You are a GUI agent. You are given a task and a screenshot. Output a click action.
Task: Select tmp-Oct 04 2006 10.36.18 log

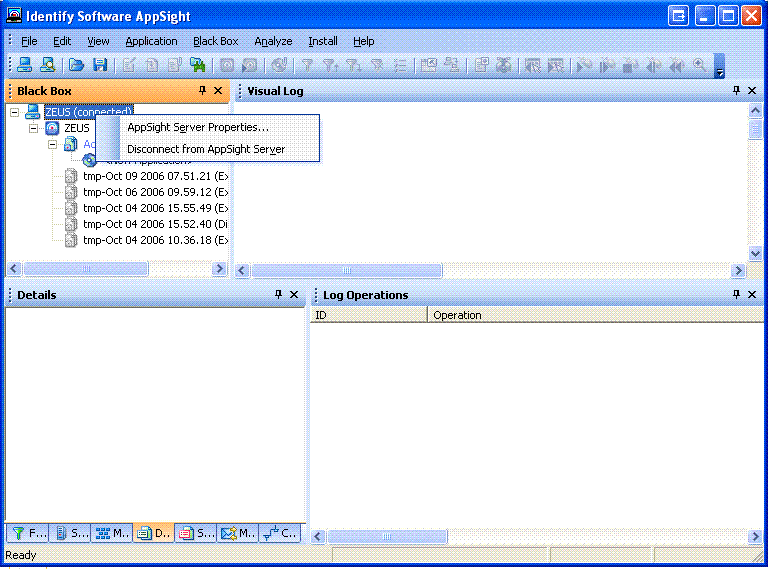[155, 240]
